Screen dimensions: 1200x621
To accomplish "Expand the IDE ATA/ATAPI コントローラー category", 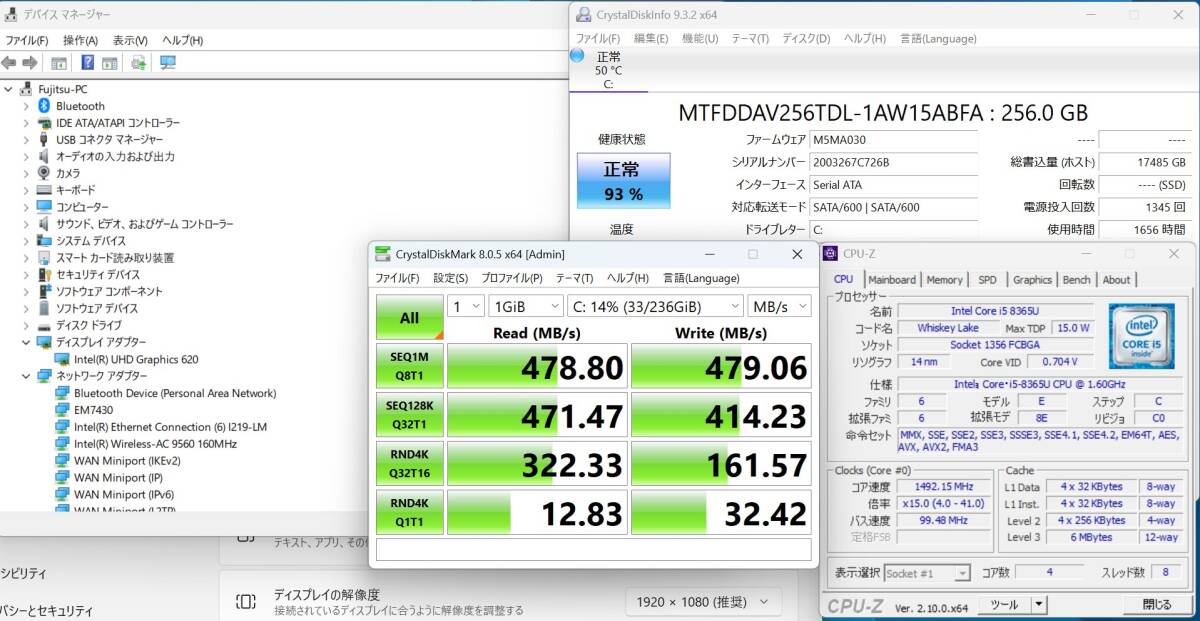I will [26, 123].
